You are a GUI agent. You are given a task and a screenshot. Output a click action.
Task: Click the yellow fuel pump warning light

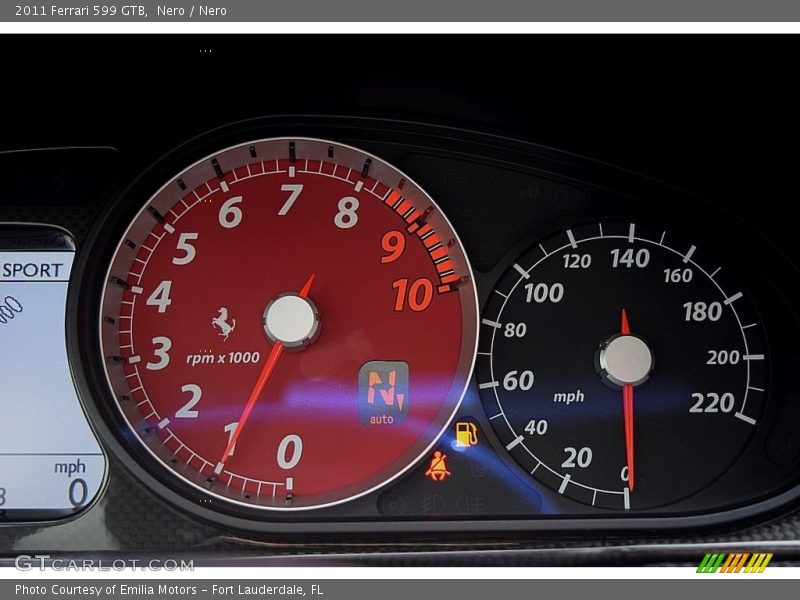pos(466,434)
